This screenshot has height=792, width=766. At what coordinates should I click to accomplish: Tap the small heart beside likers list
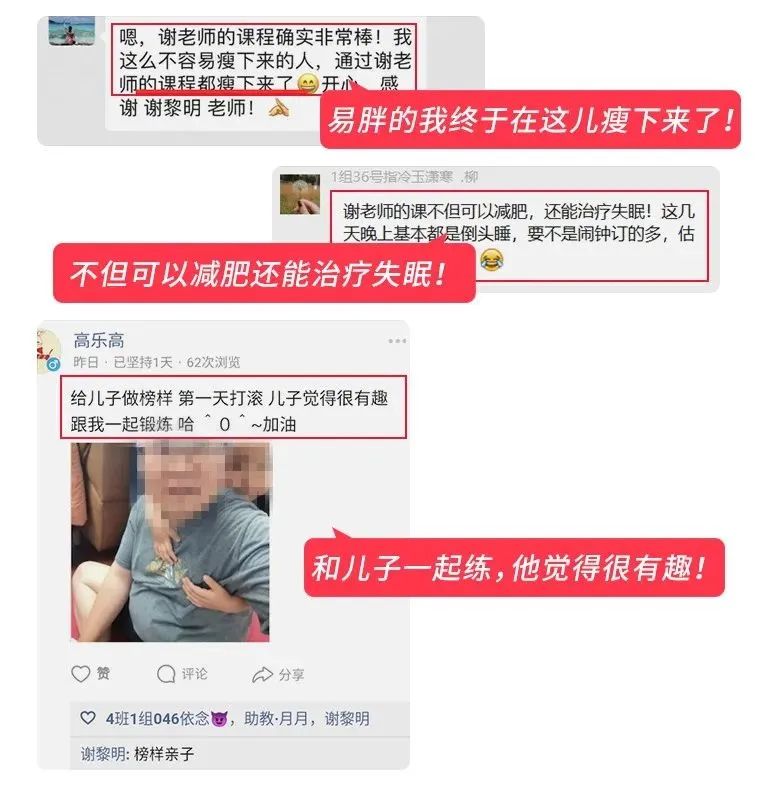tap(88, 718)
